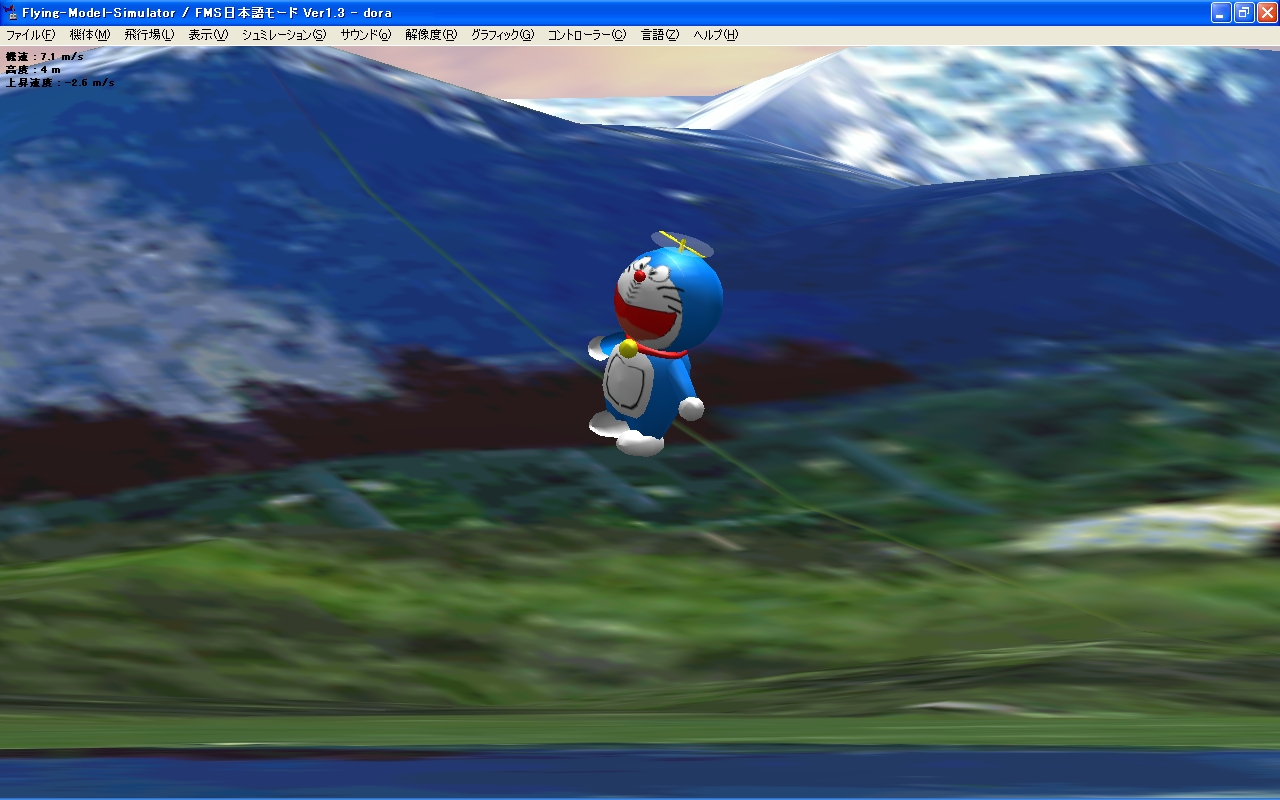1280x800 pixels.
Task: Click the -2.6 m/s climb rate readout
Action: click(60, 83)
